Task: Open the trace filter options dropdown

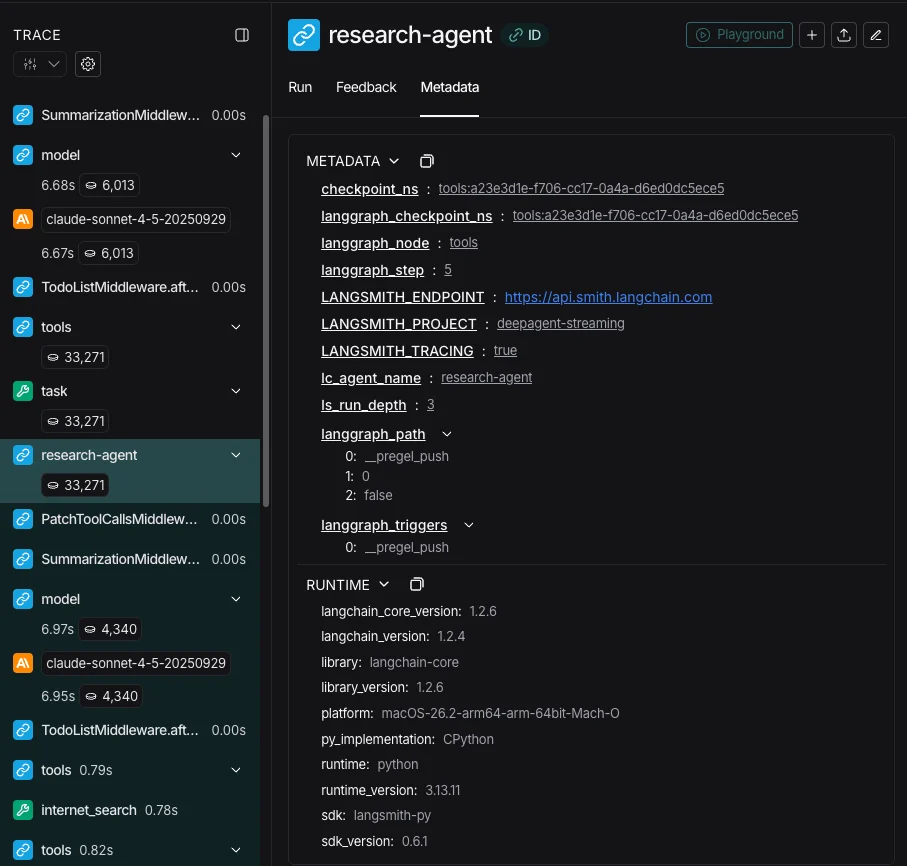Action: pos(40,64)
